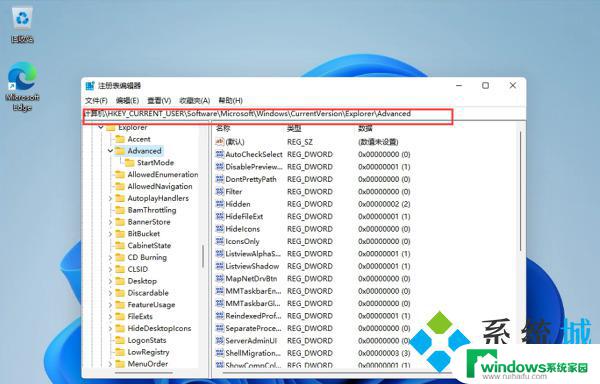Click Hidden's data 0x00000002 (2)
Screen dimensions: 600x384
click(x=384, y=204)
